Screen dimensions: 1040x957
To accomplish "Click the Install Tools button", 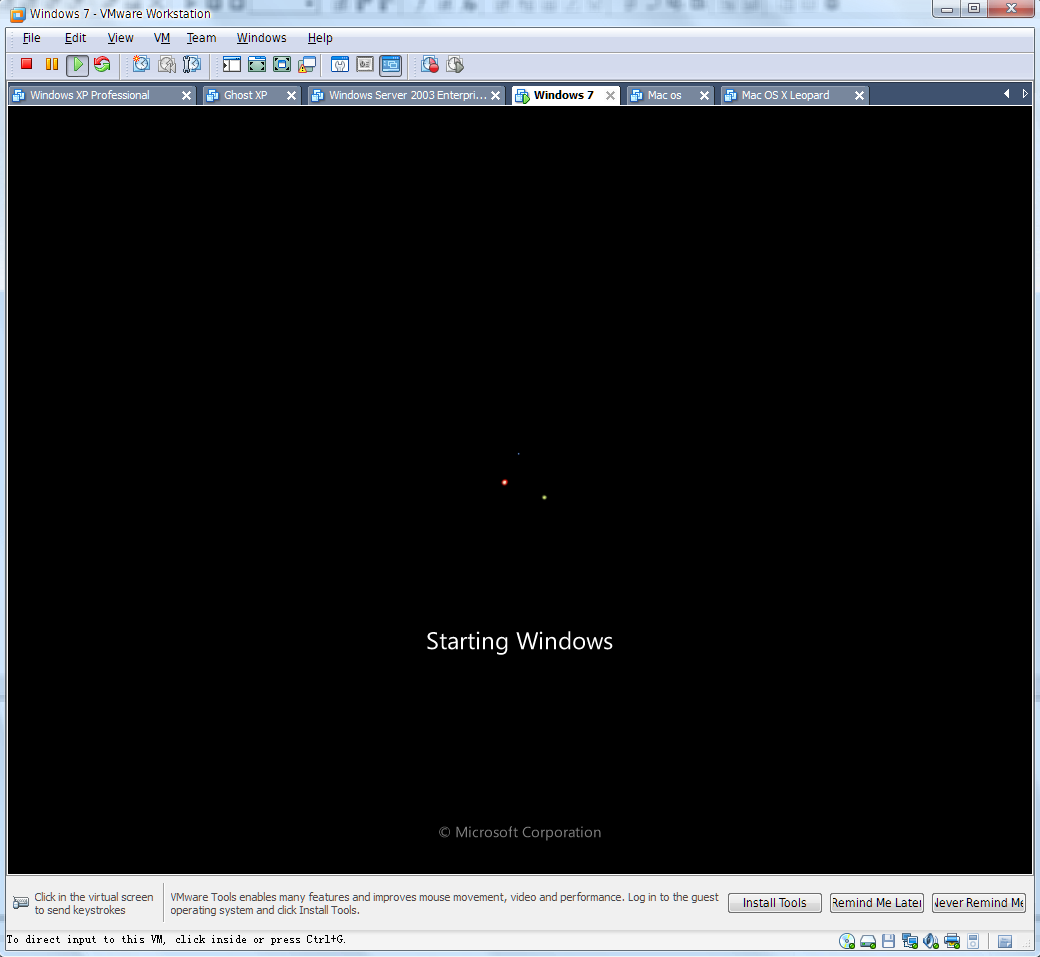I will pos(775,903).
